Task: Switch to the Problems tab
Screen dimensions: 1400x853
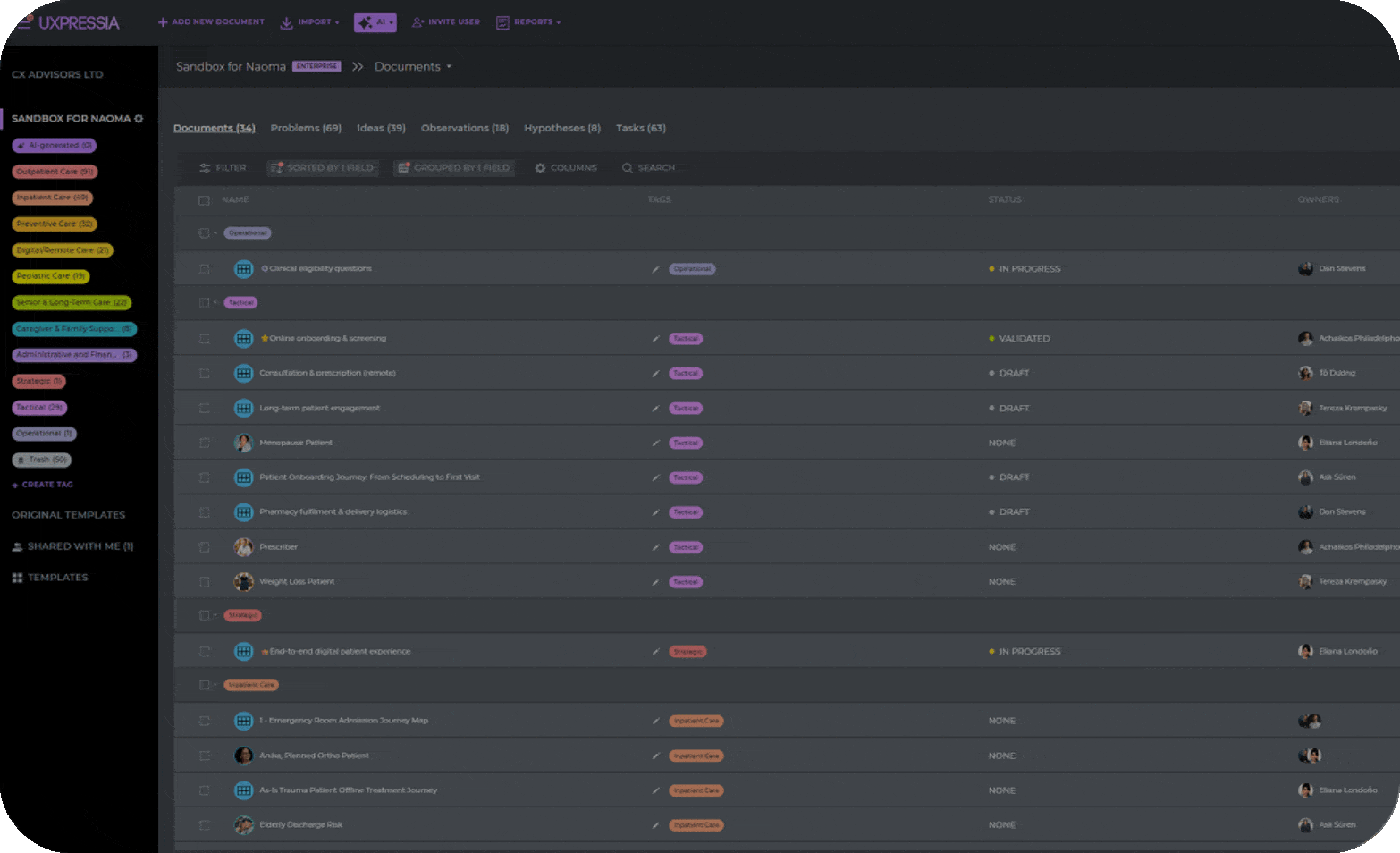Action: point(305,128)
